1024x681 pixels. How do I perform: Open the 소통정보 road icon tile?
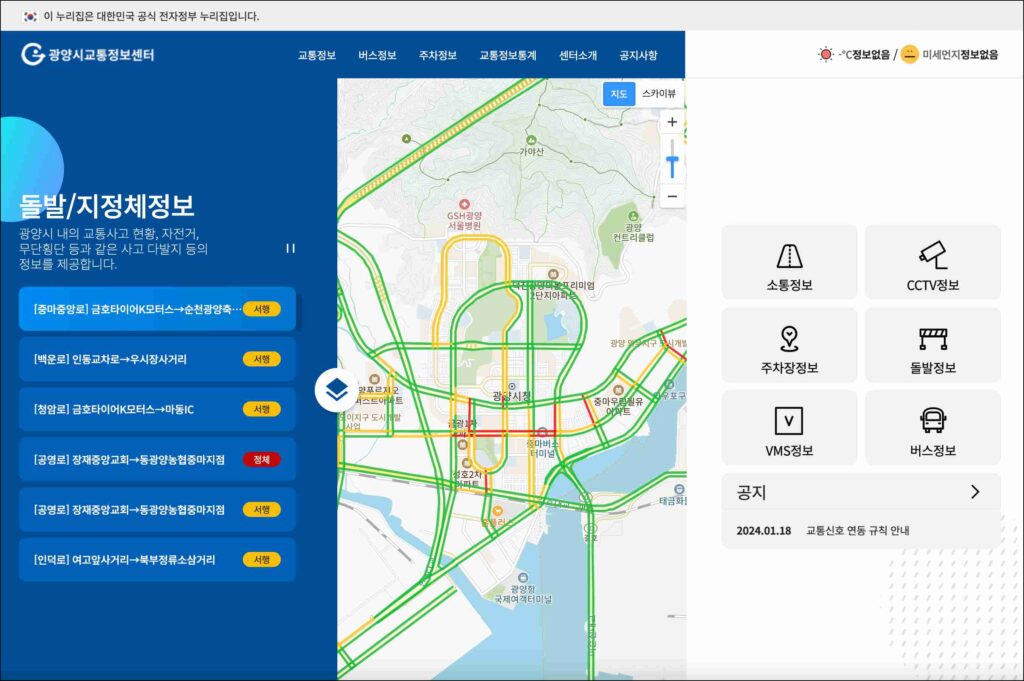point(789,262)
